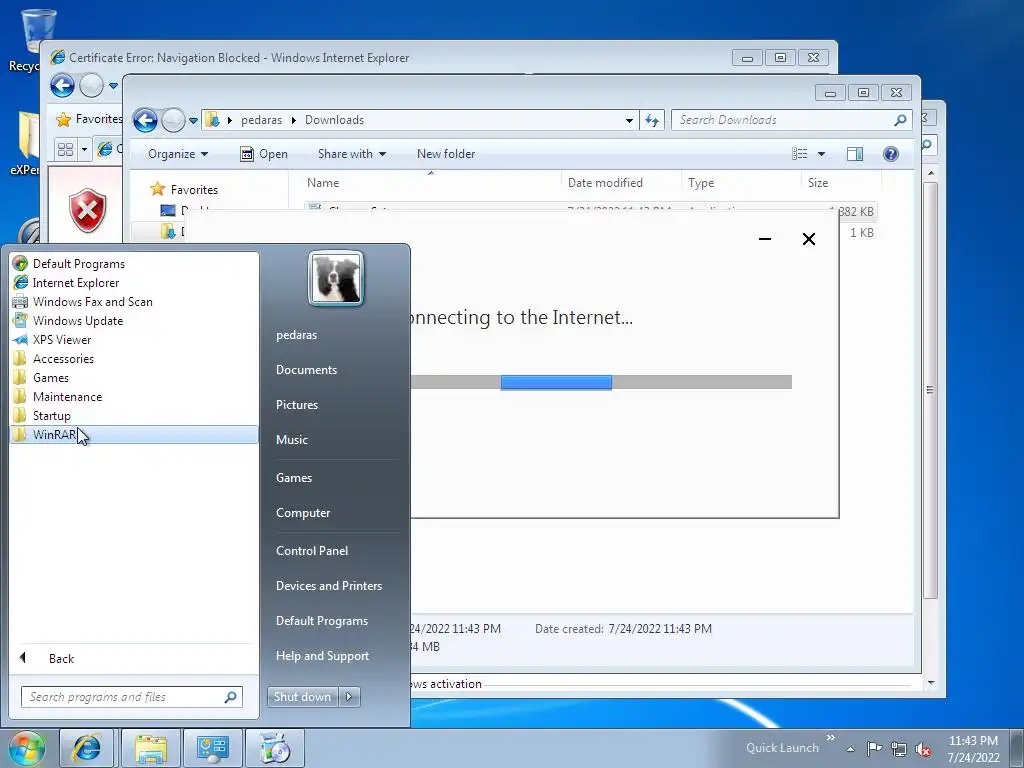Expand the WinRAR folder
The height and width of the screenshot is (768, 1024).
pos(134,434)
